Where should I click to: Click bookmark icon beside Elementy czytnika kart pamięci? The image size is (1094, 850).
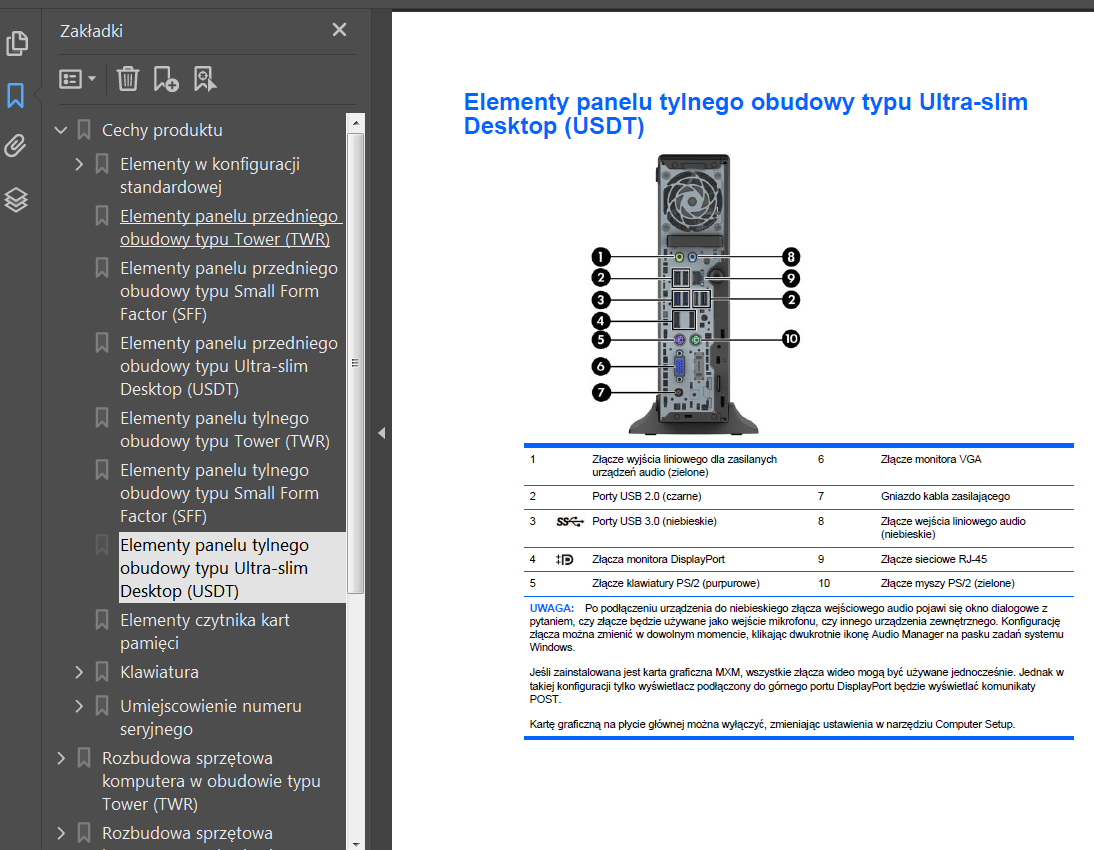tap(102, 619)
